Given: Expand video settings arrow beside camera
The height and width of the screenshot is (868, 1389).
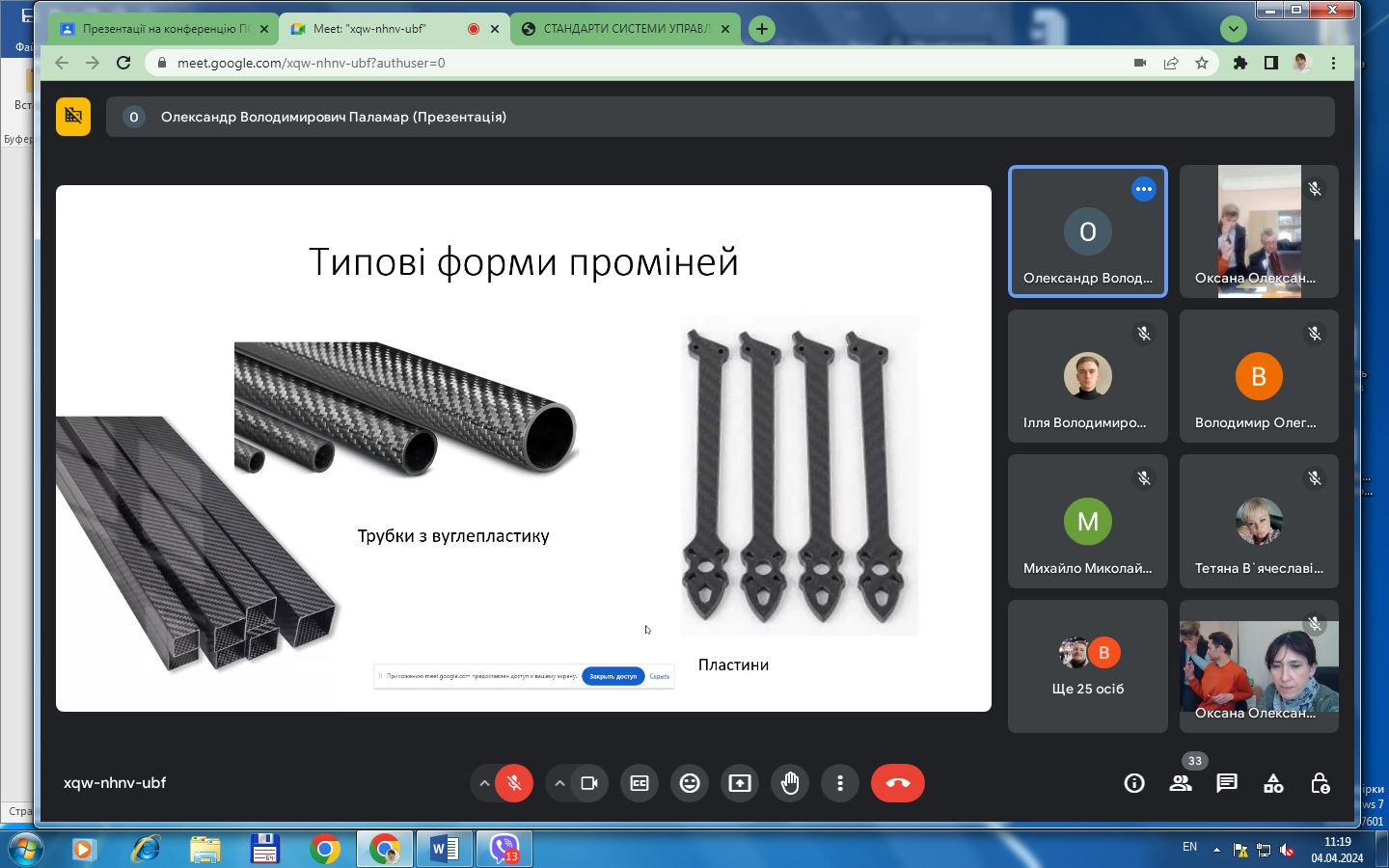Looking at the screenshot, I should (x=559, y=783).
